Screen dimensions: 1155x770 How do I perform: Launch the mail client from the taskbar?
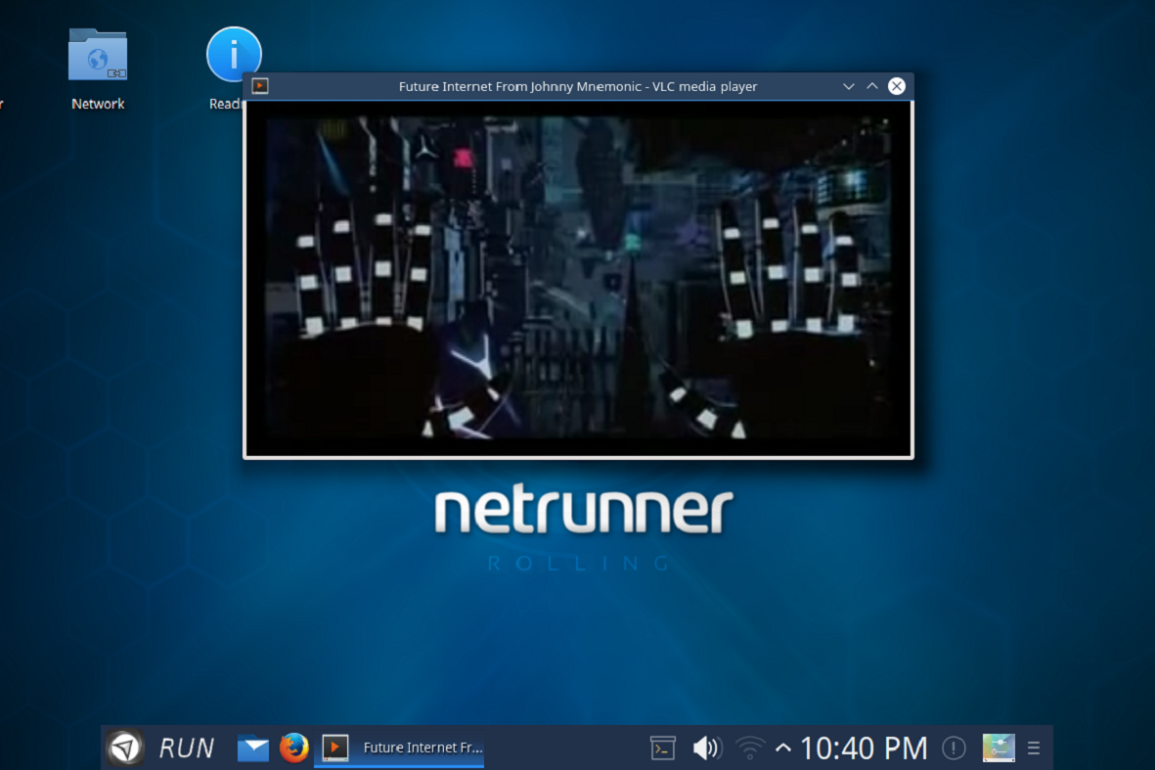point(253,748)
